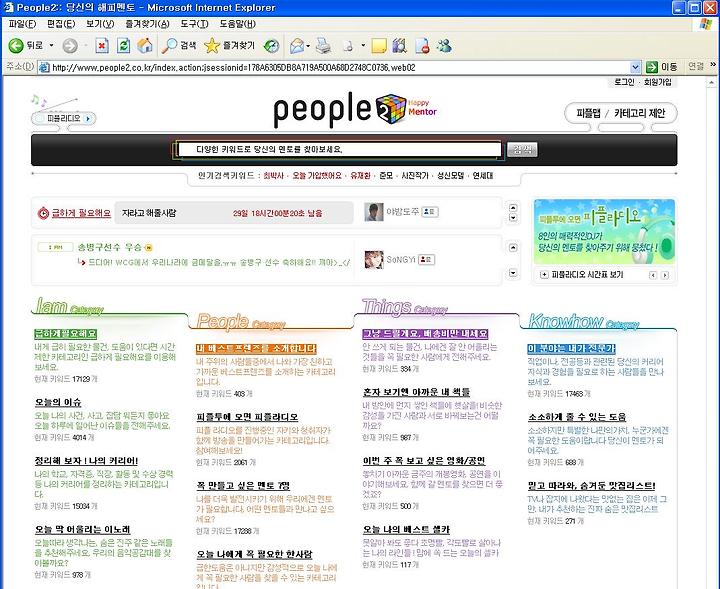Open the yellow Discuss note icon
The image size is (720, 589).
point(378,45)
